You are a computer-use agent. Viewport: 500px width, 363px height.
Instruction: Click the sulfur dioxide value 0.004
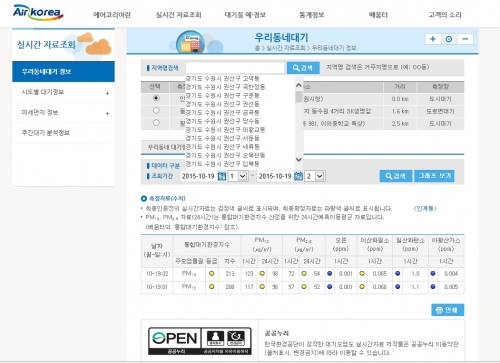[x=451, y=274]
